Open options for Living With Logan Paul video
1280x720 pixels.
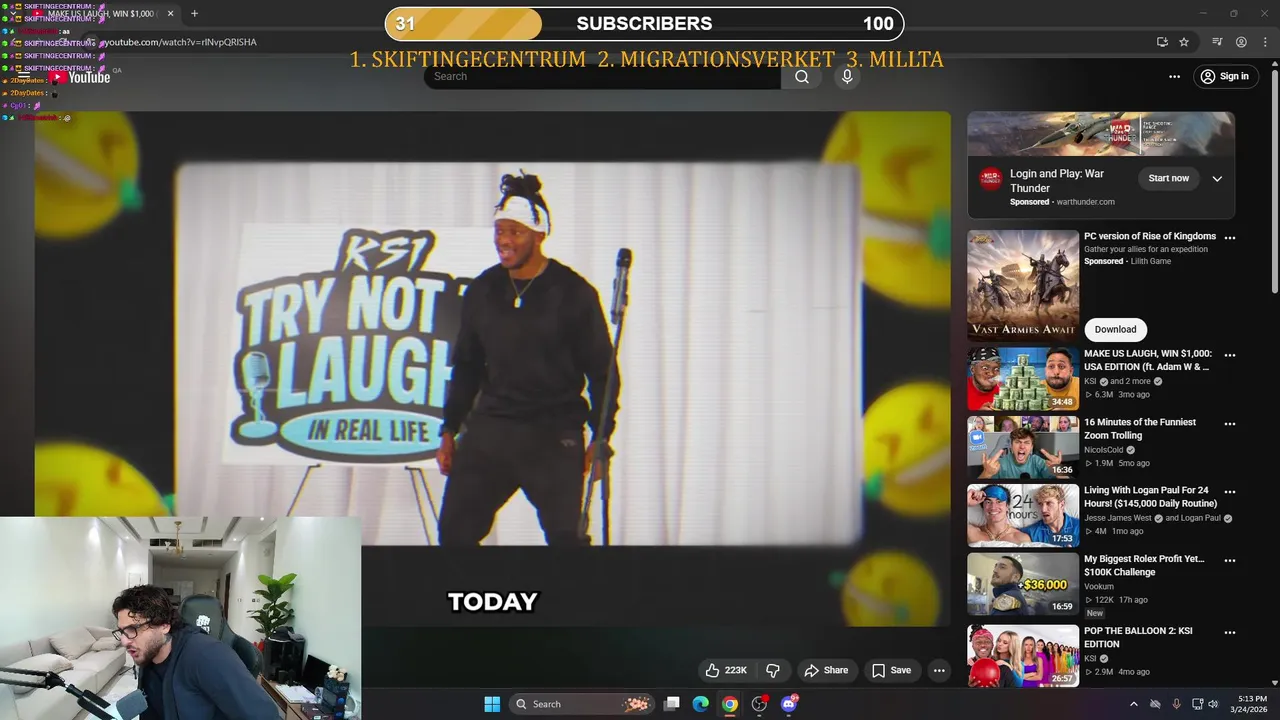pos(1230,492)
